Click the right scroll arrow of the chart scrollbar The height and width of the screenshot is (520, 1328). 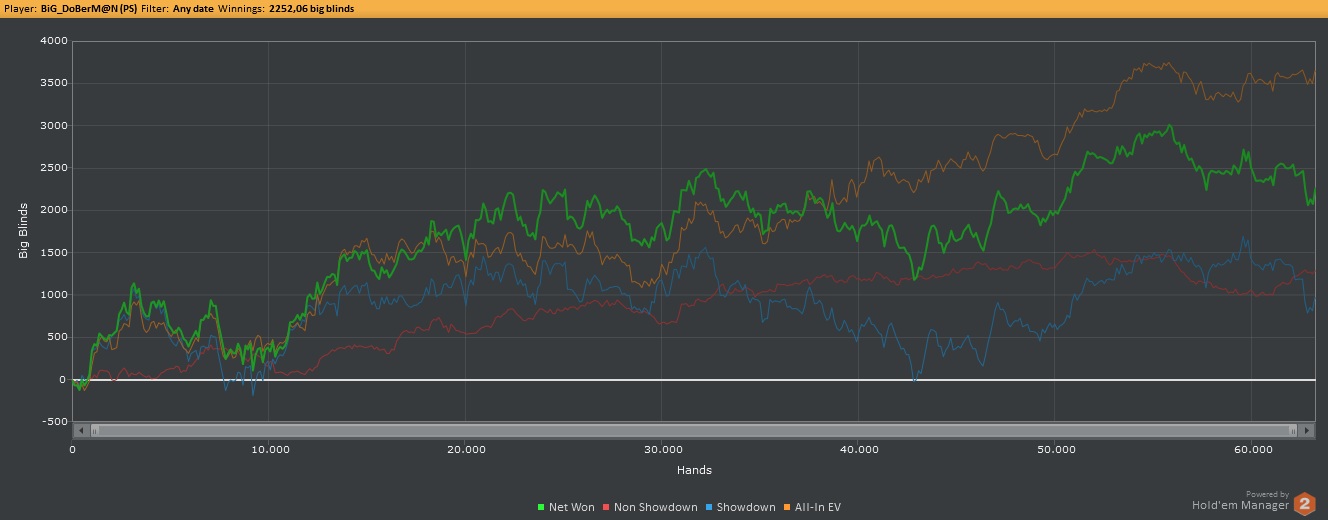1306,431
